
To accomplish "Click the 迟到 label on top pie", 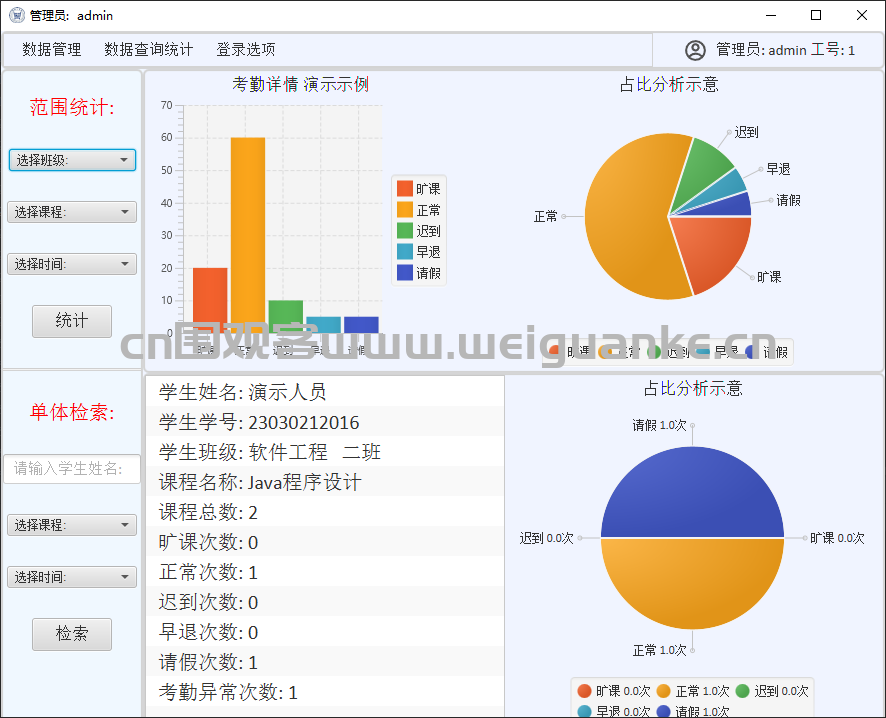I will tap(746, 132).
